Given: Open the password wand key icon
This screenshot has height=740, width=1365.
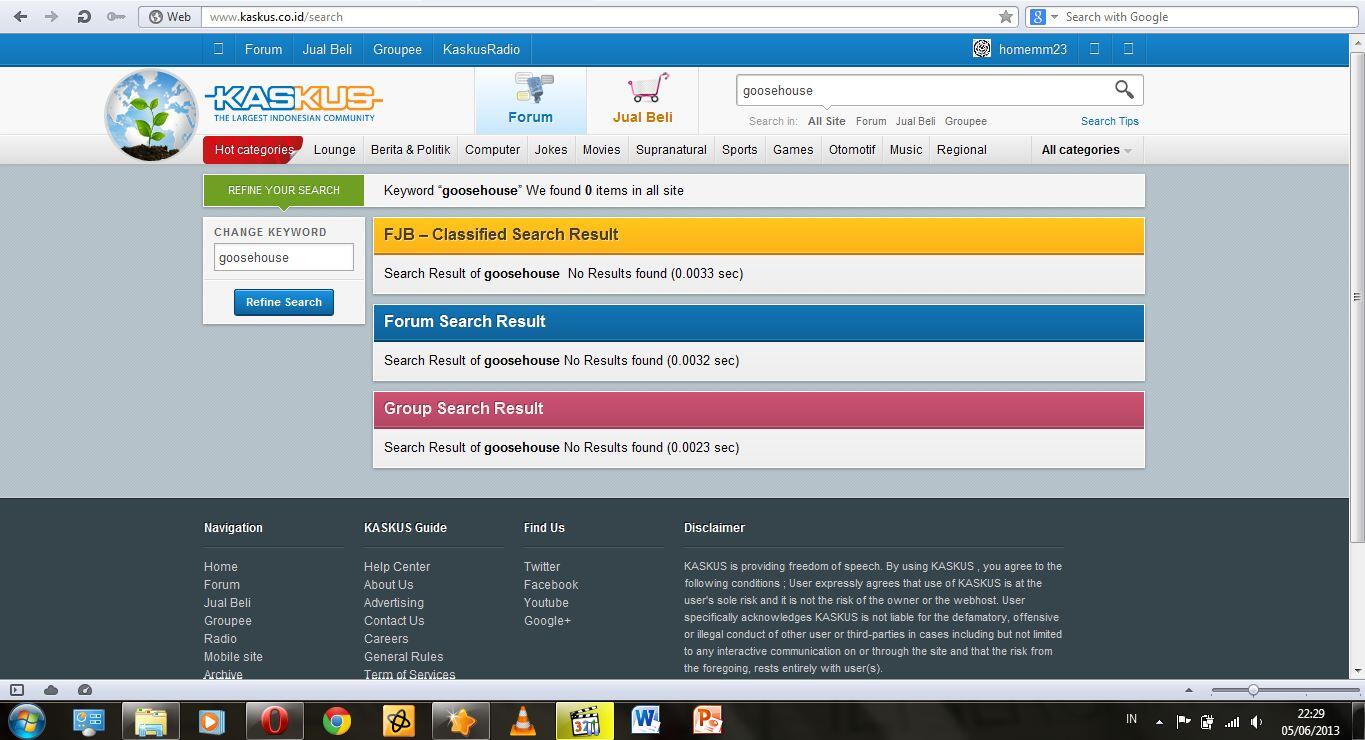Looking at the screenshot, I should [x=116, y=16].
